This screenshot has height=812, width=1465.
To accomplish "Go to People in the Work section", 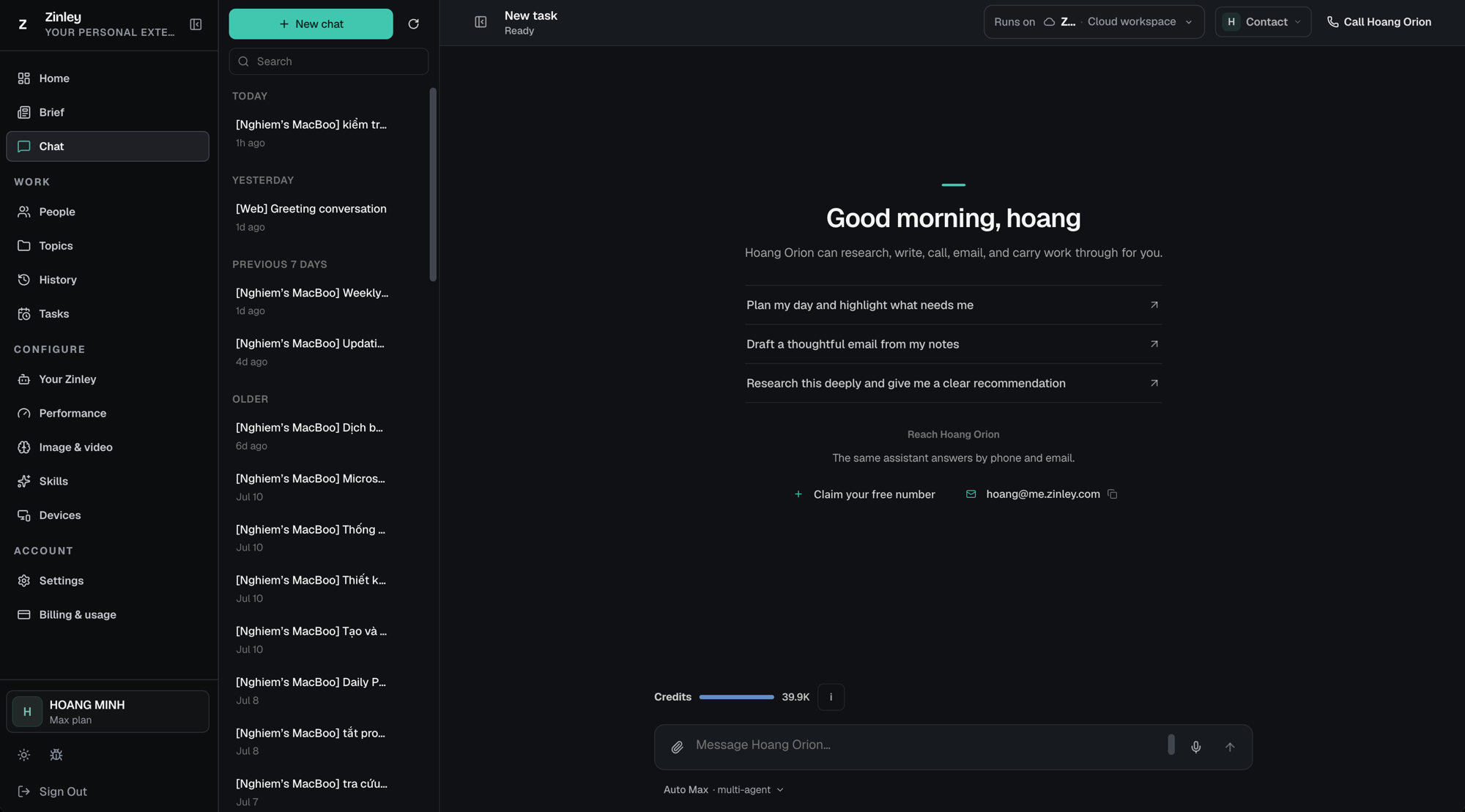I will point(108,212).
